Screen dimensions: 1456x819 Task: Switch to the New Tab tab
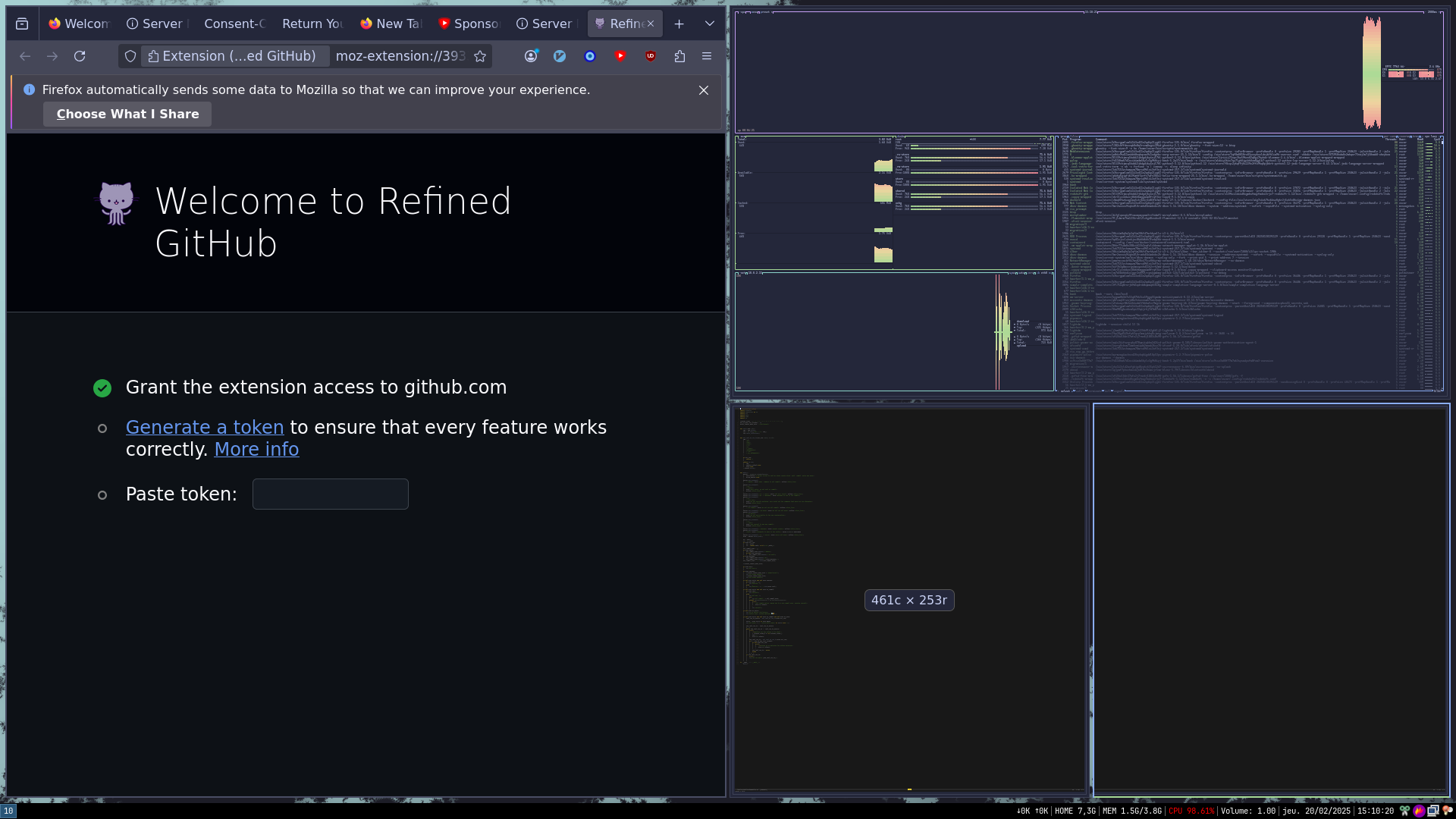pyautogui.click(x=390, y=24)
